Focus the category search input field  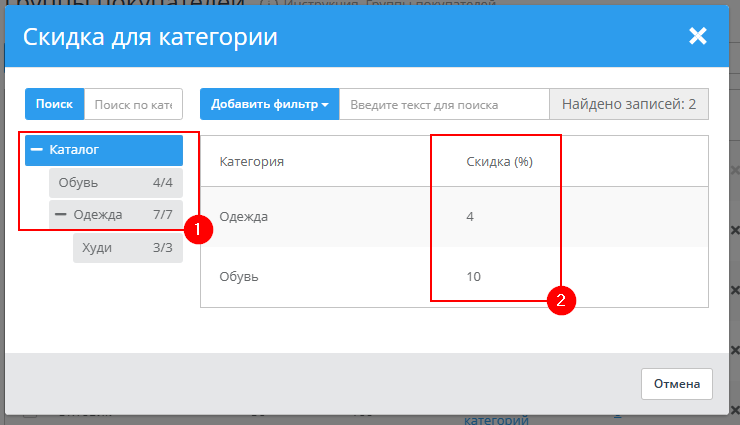(x=133, y=104)
